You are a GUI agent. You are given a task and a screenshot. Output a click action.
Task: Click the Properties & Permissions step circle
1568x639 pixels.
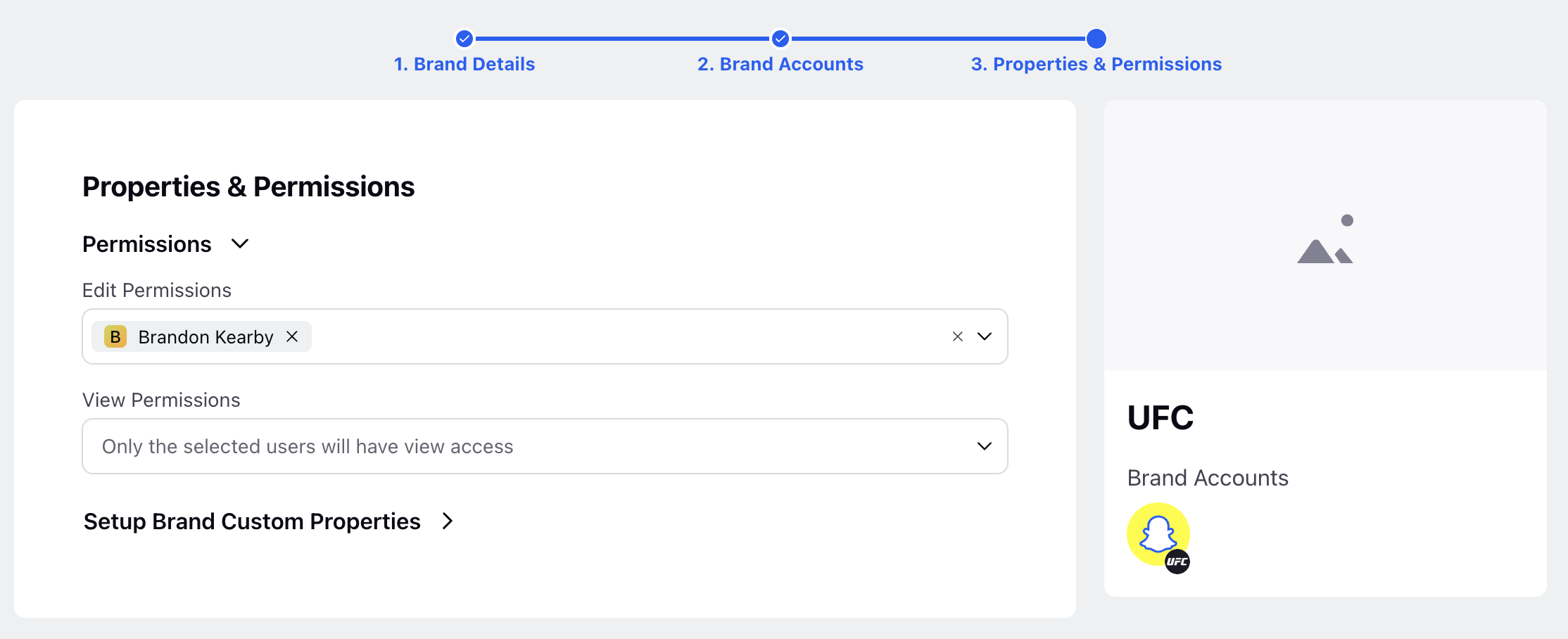tap(1096, 39)
